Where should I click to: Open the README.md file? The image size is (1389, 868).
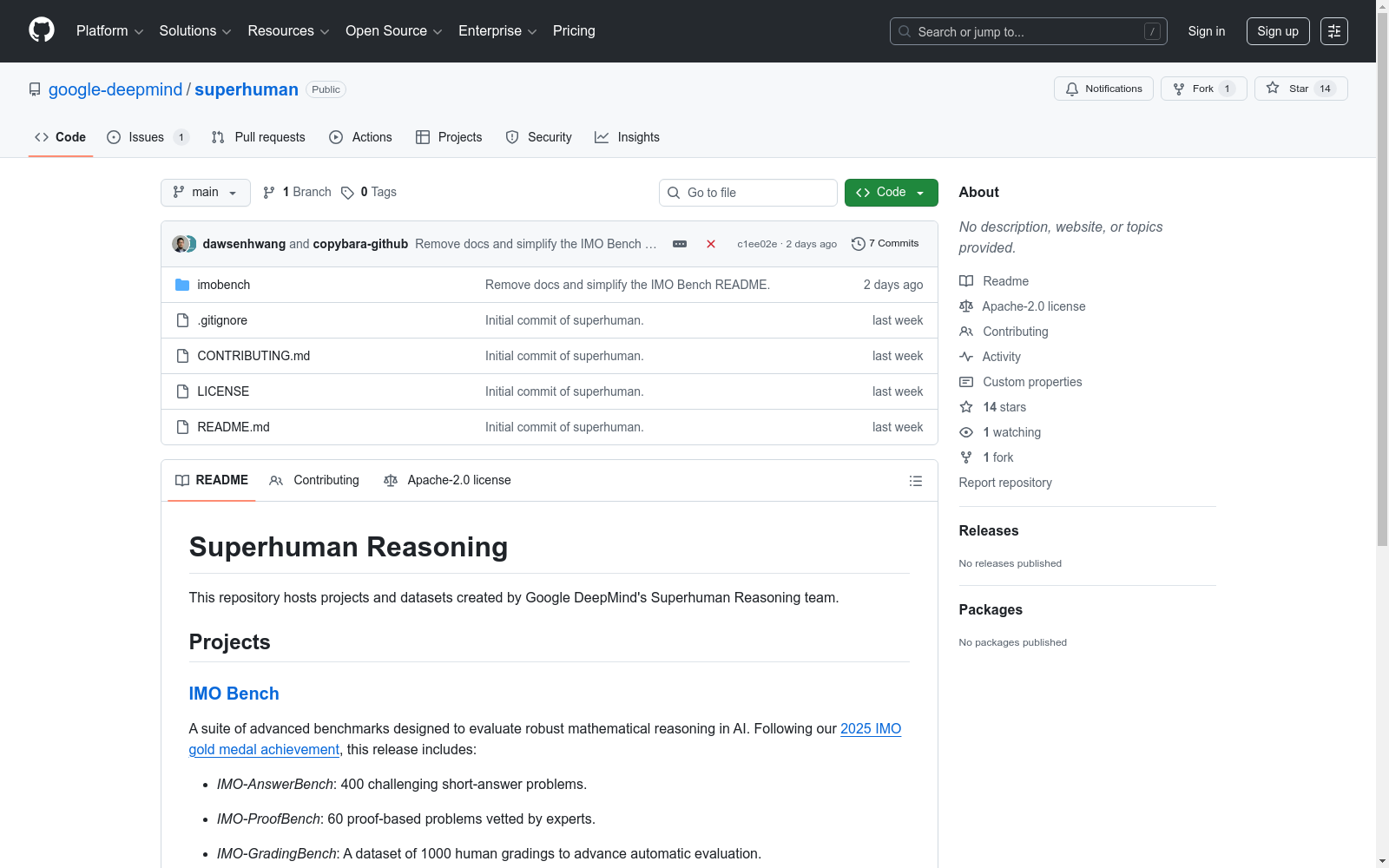pos(234,427)
